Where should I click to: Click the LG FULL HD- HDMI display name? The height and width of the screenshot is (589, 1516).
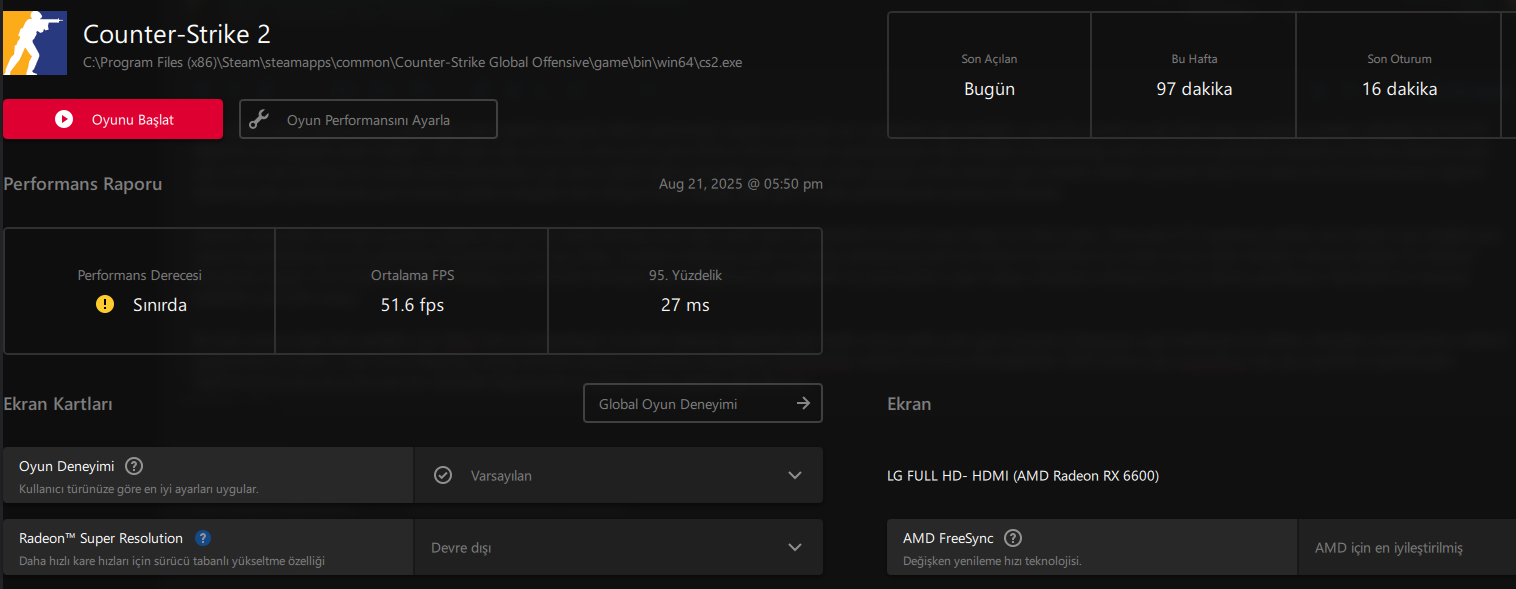1023,476
